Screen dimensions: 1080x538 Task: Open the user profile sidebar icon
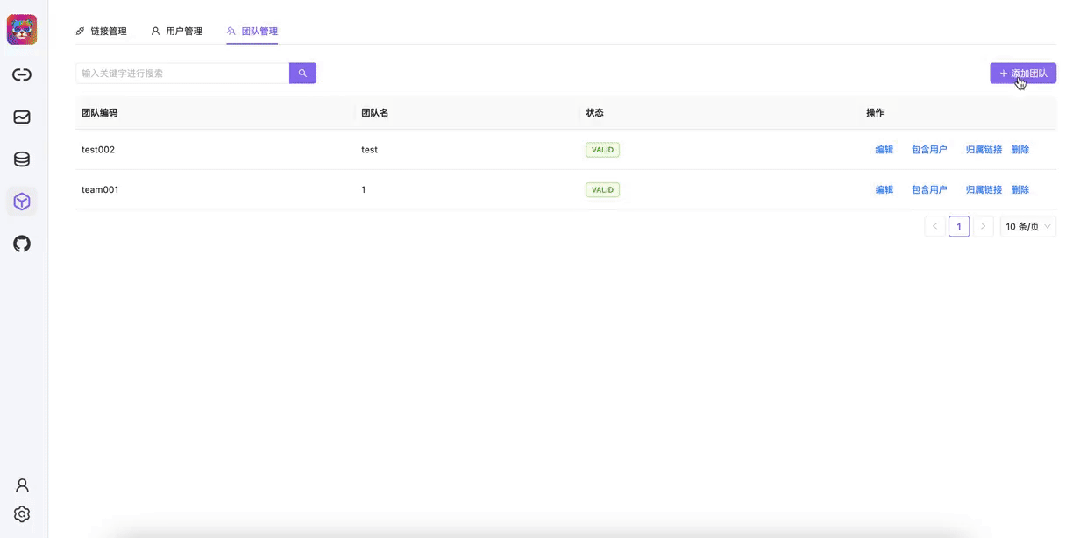click(x=22, y=485)
